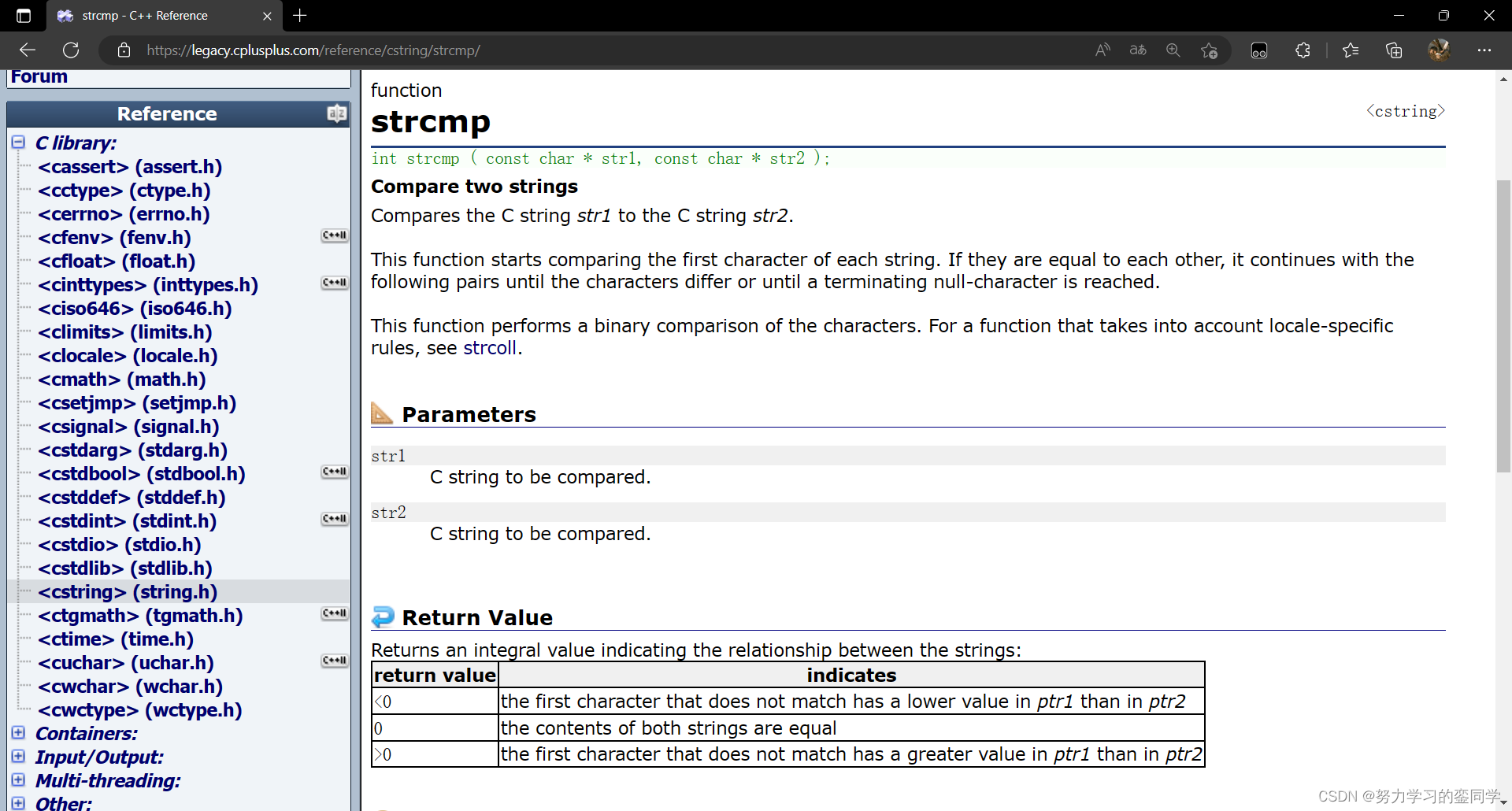Click the page vertical scrollbar thumb
Viewport: 1512px width, 811px height.
click(1503, 326)
